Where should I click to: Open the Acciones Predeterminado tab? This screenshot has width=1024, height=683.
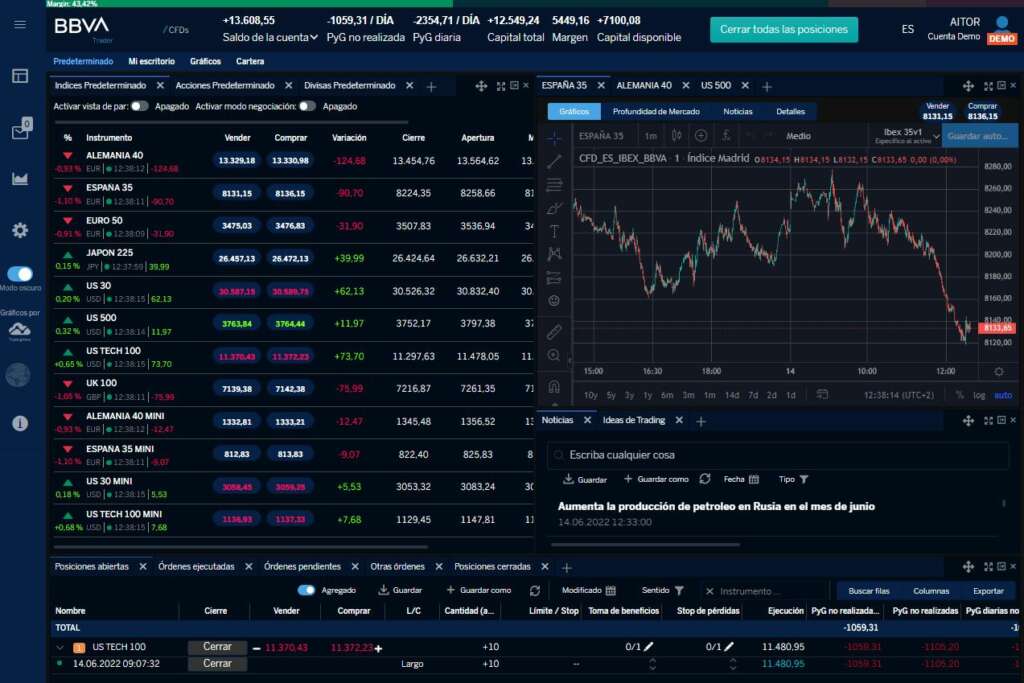coord(225,86)
